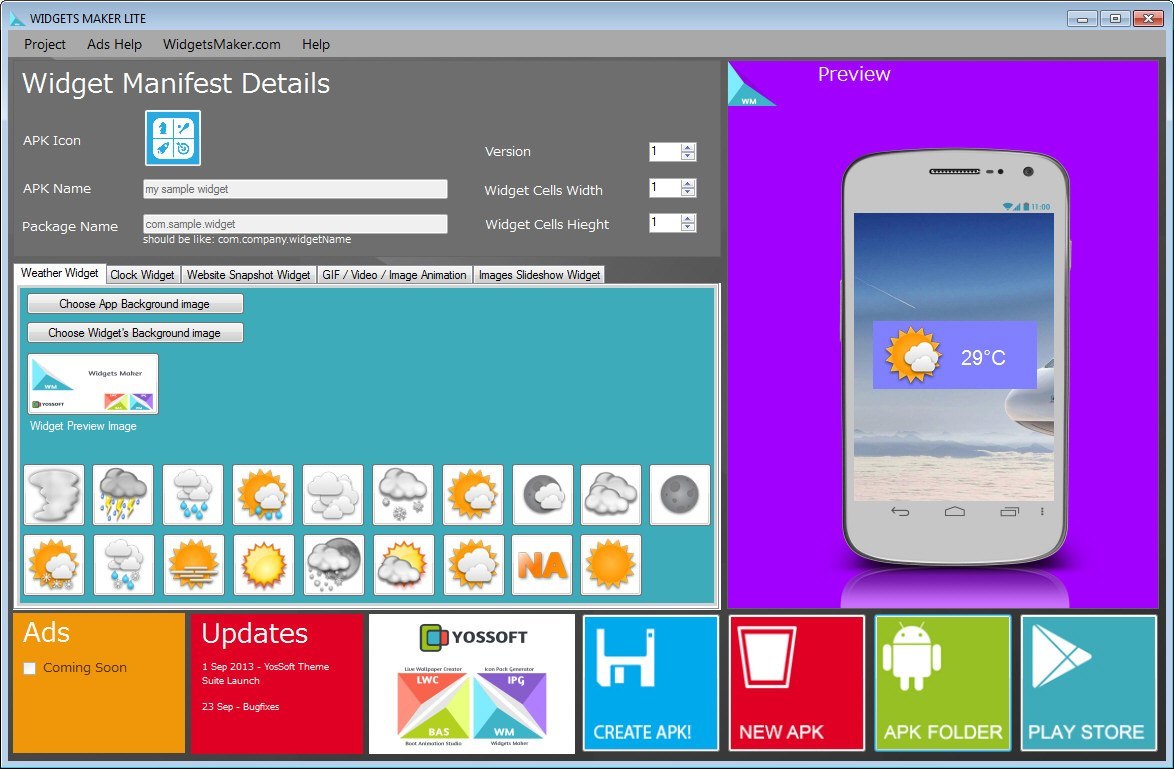Select the plain orange hot sun icon
The width and height of the screenshot is (1174, 769).
tap(611, 565)
